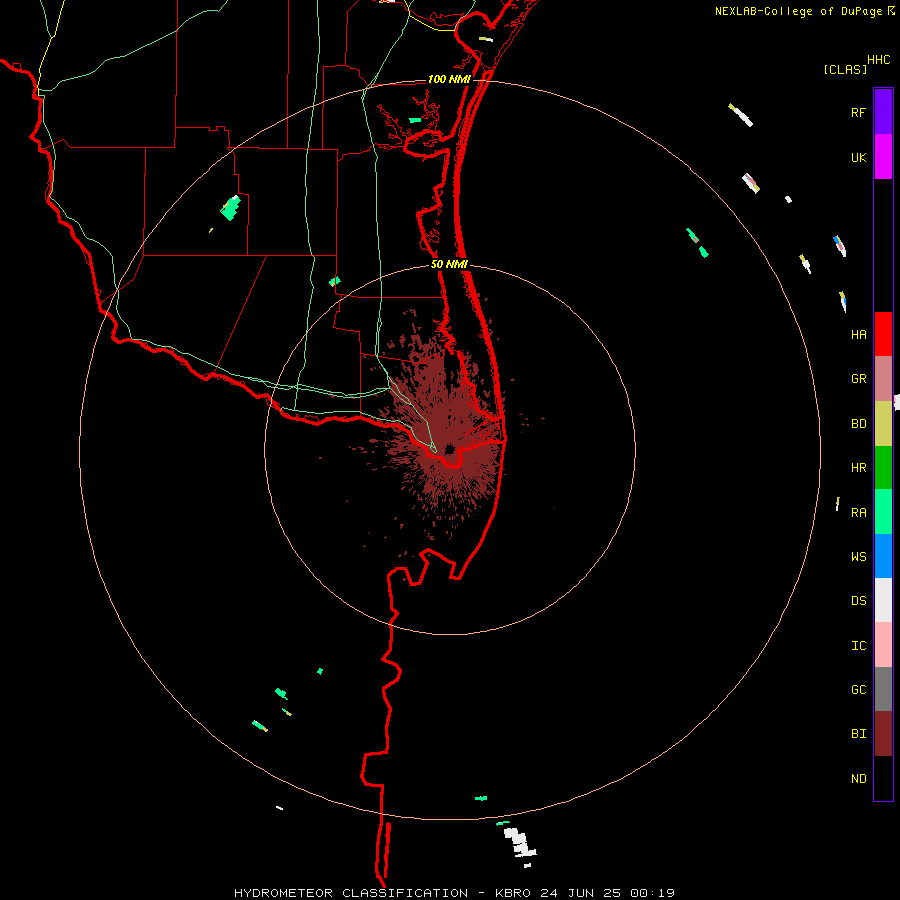
Task: Click the WS blue legend swatch
Action: [883, 556]
